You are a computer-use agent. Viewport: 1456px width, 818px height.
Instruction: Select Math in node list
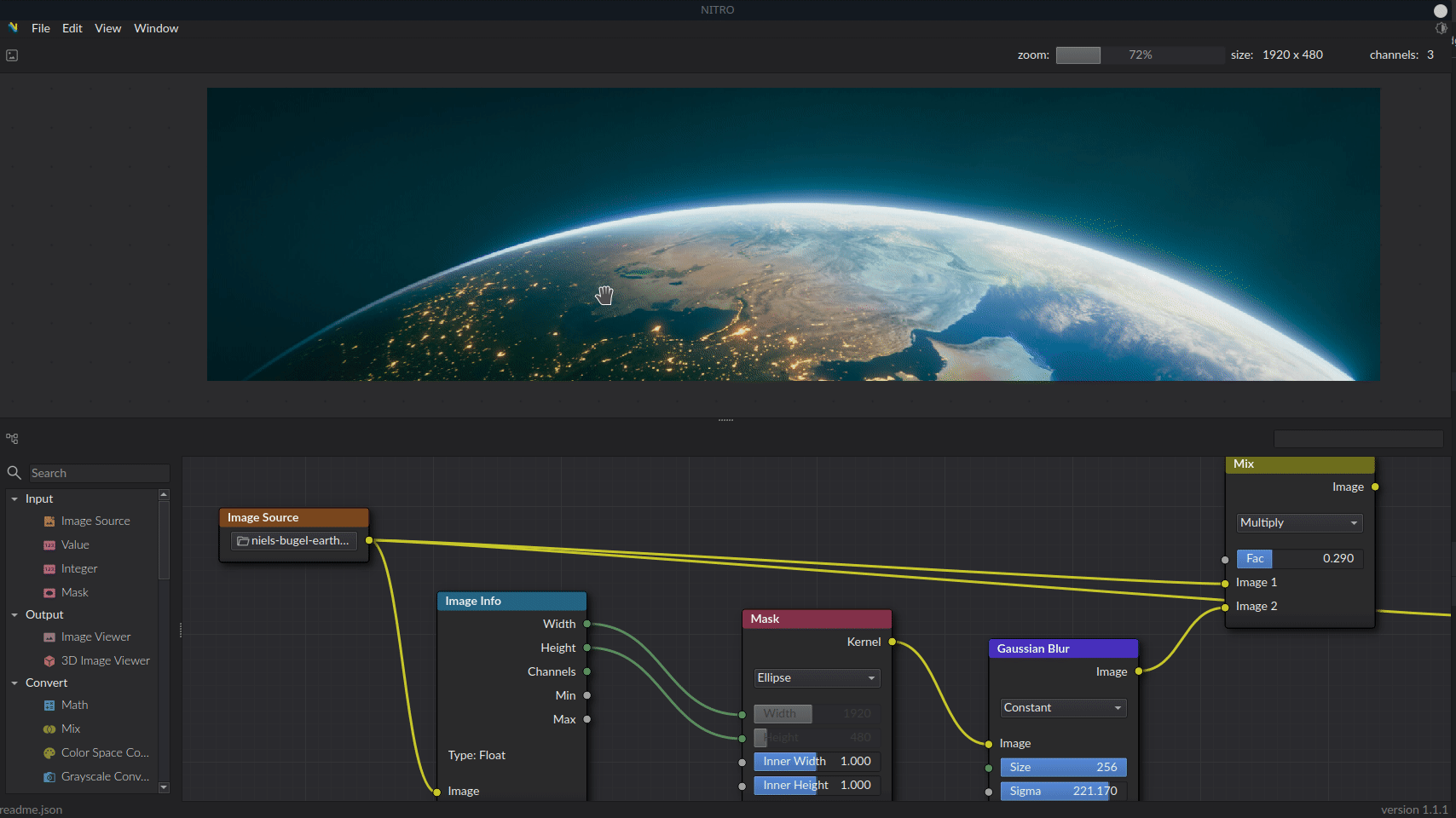coord(74,705)
